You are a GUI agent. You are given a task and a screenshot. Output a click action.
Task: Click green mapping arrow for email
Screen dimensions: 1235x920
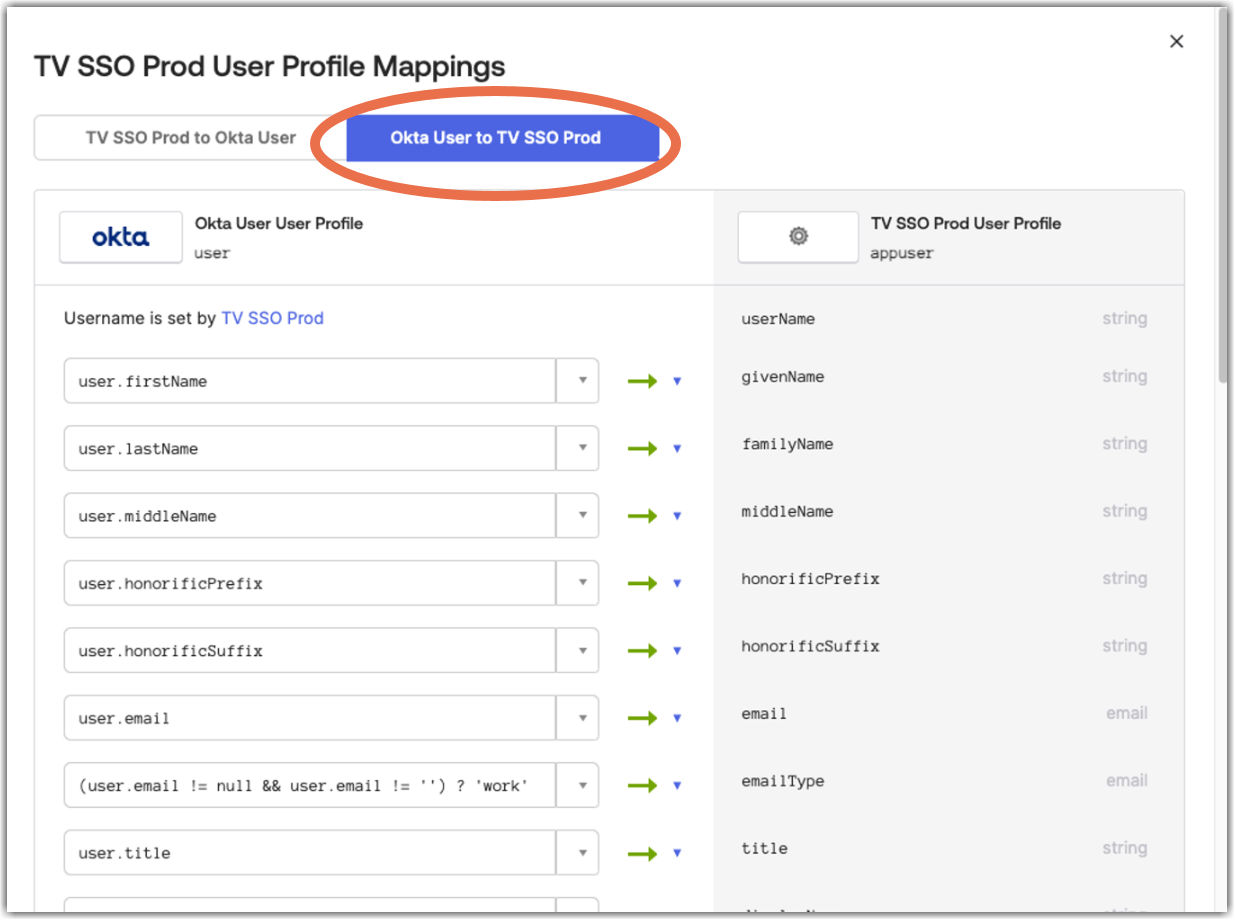pos(642,718)
